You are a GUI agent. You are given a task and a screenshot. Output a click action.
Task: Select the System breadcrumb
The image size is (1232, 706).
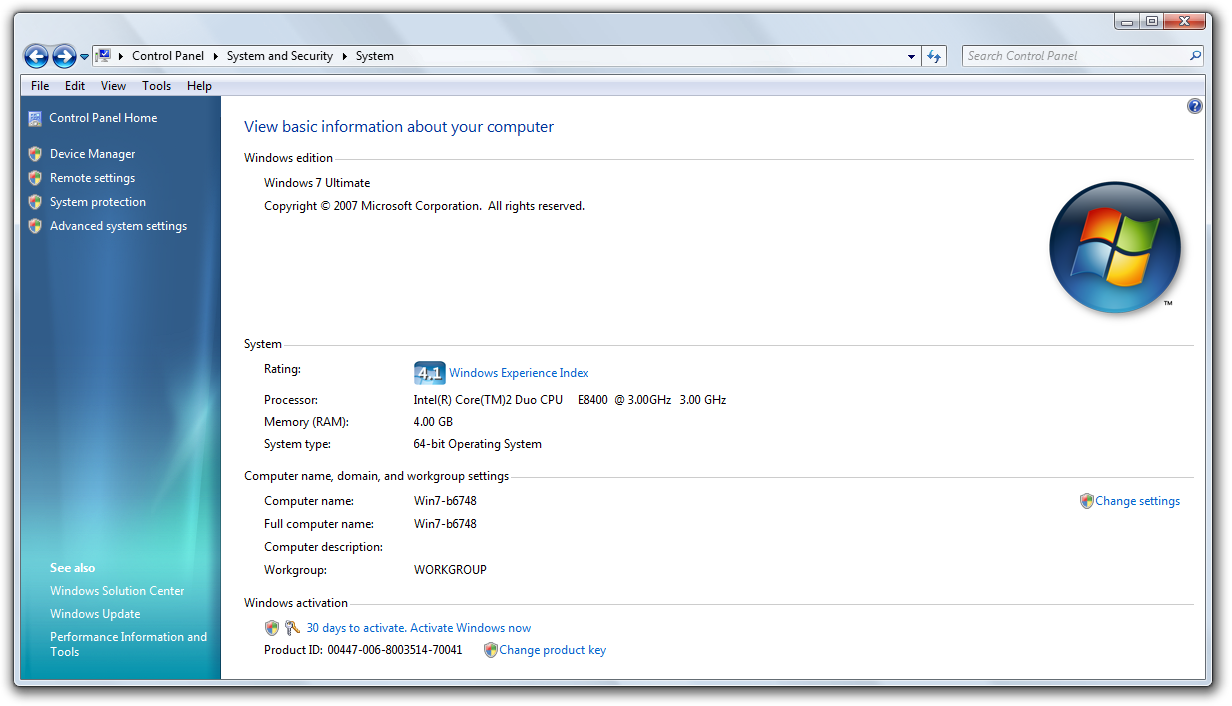375,56
